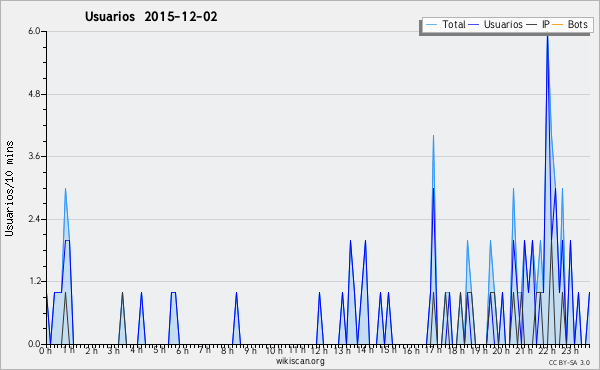The image size is (600, 370).
Task: Click the 2.4 value on the vertical axis
Action: click(x=34, y=219)
